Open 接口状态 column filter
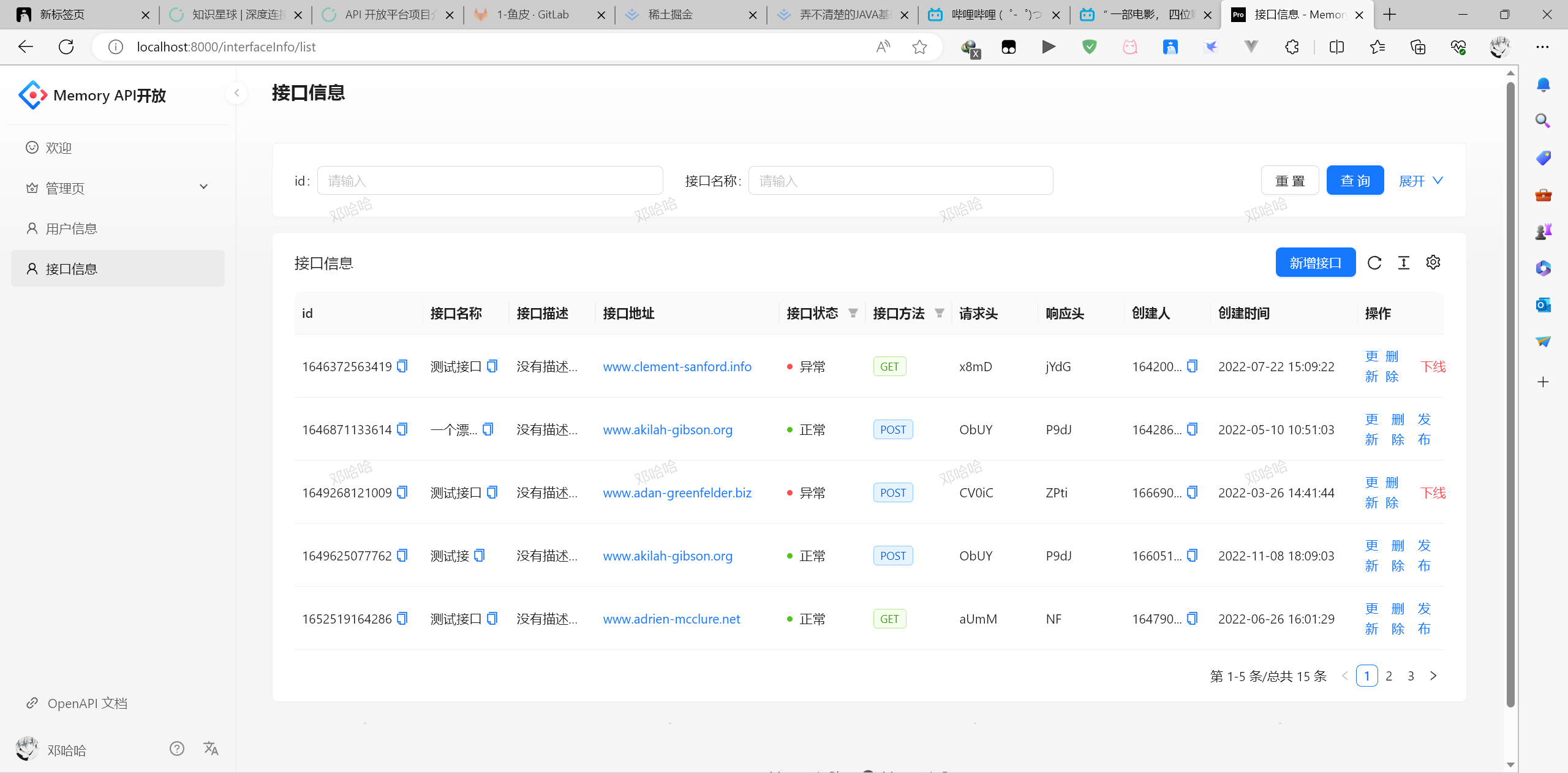This screenshot has width=1568, height=773. point(853,314)
